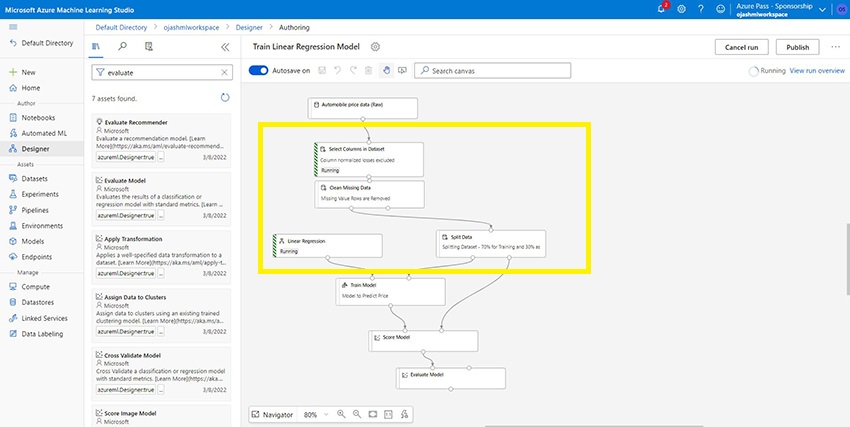Expand the Azure Pass subscription chevron
Image resolution: width=850 pixels, height=427 pixels.
[x=822, y=10]
